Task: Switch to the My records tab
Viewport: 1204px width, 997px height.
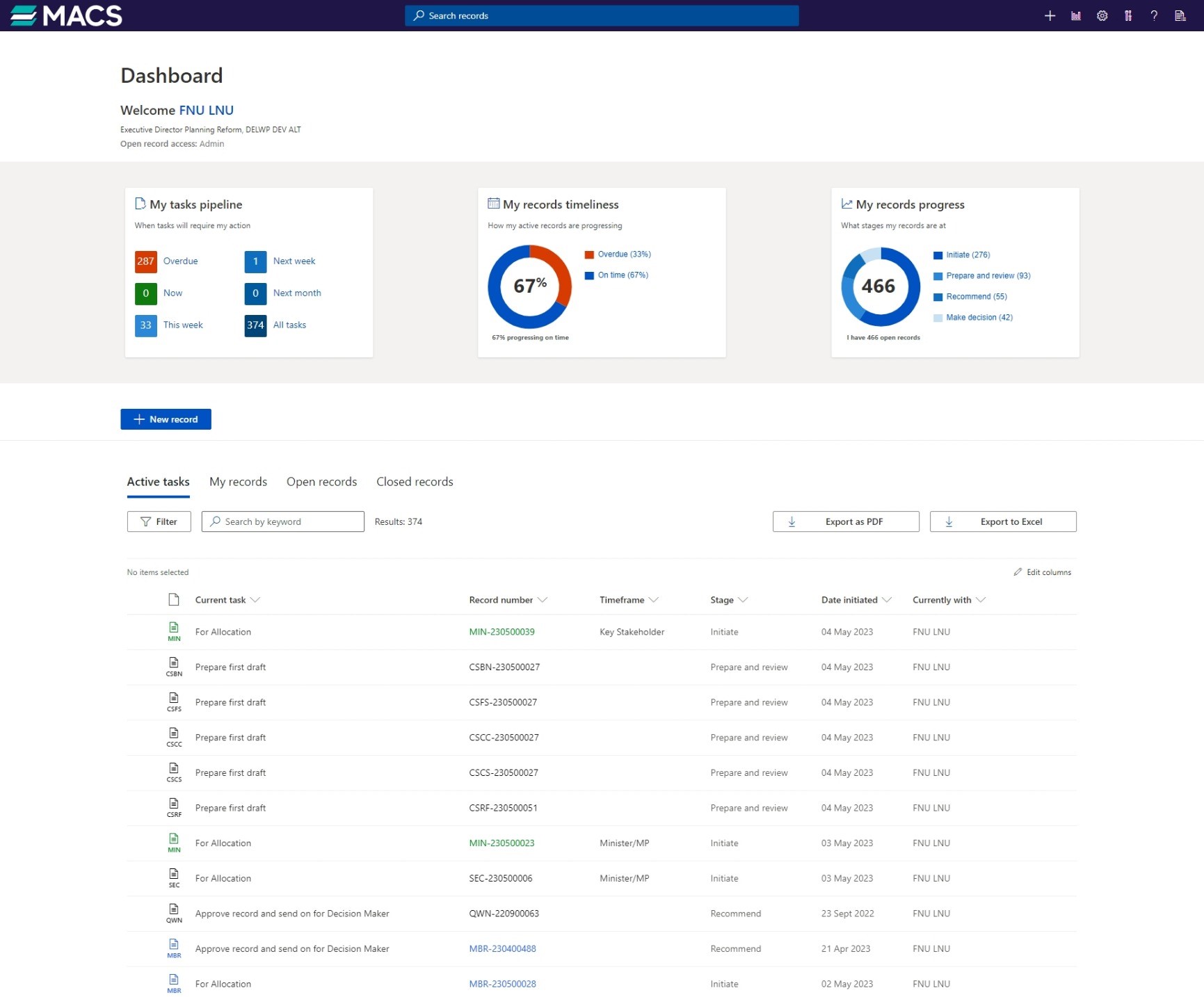Action: 238,481
